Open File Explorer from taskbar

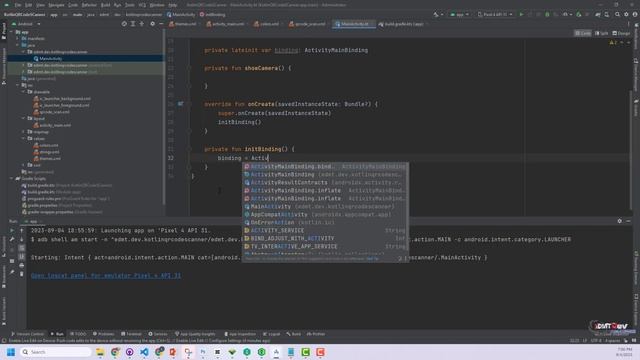[x=100, y=352]
